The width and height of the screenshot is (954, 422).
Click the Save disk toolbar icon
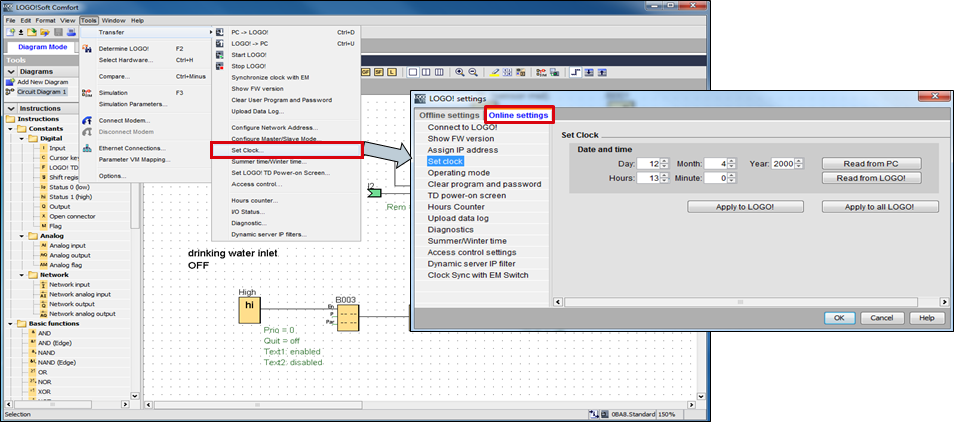point(58,32)
